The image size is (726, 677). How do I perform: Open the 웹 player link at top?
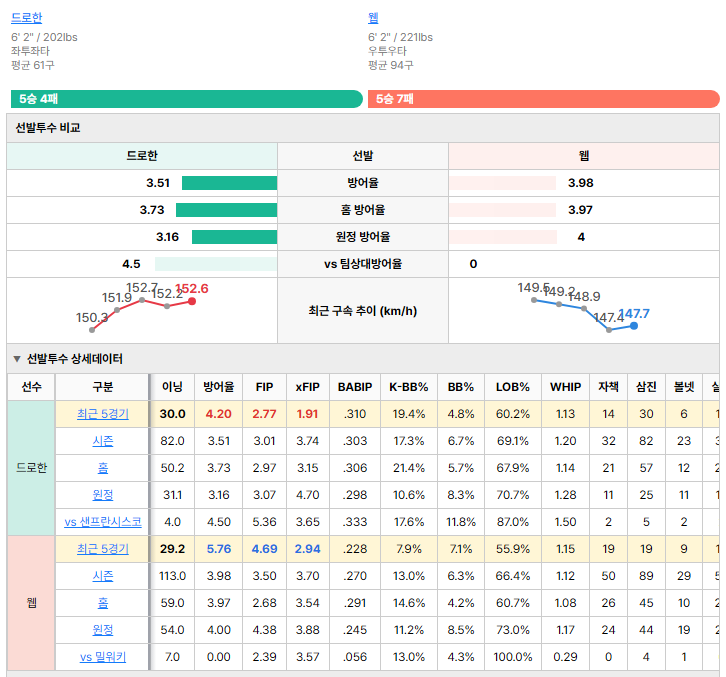(x=373, y=18)
